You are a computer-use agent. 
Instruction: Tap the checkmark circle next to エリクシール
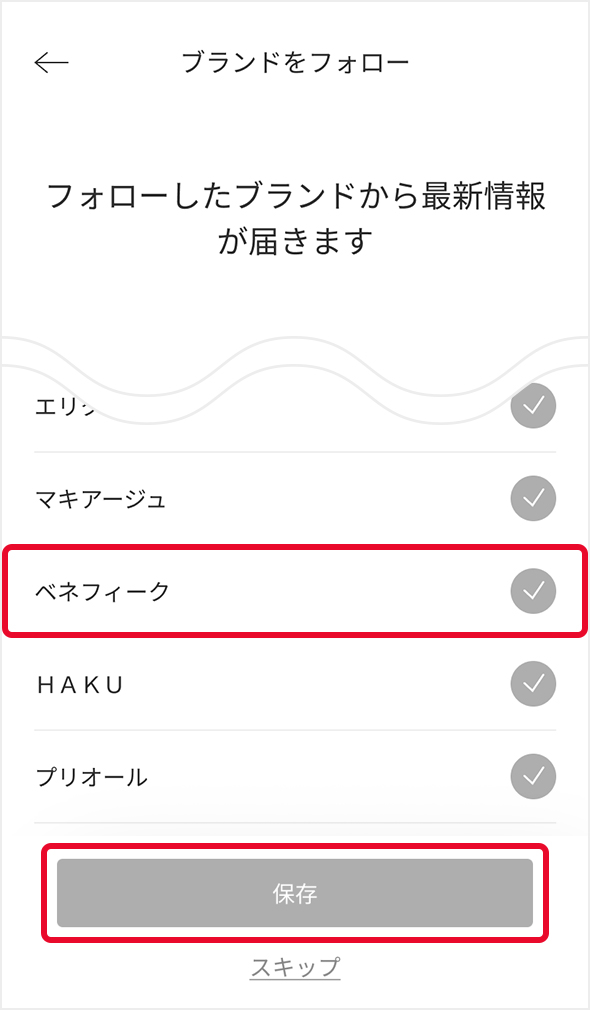(x=533, y=406)
